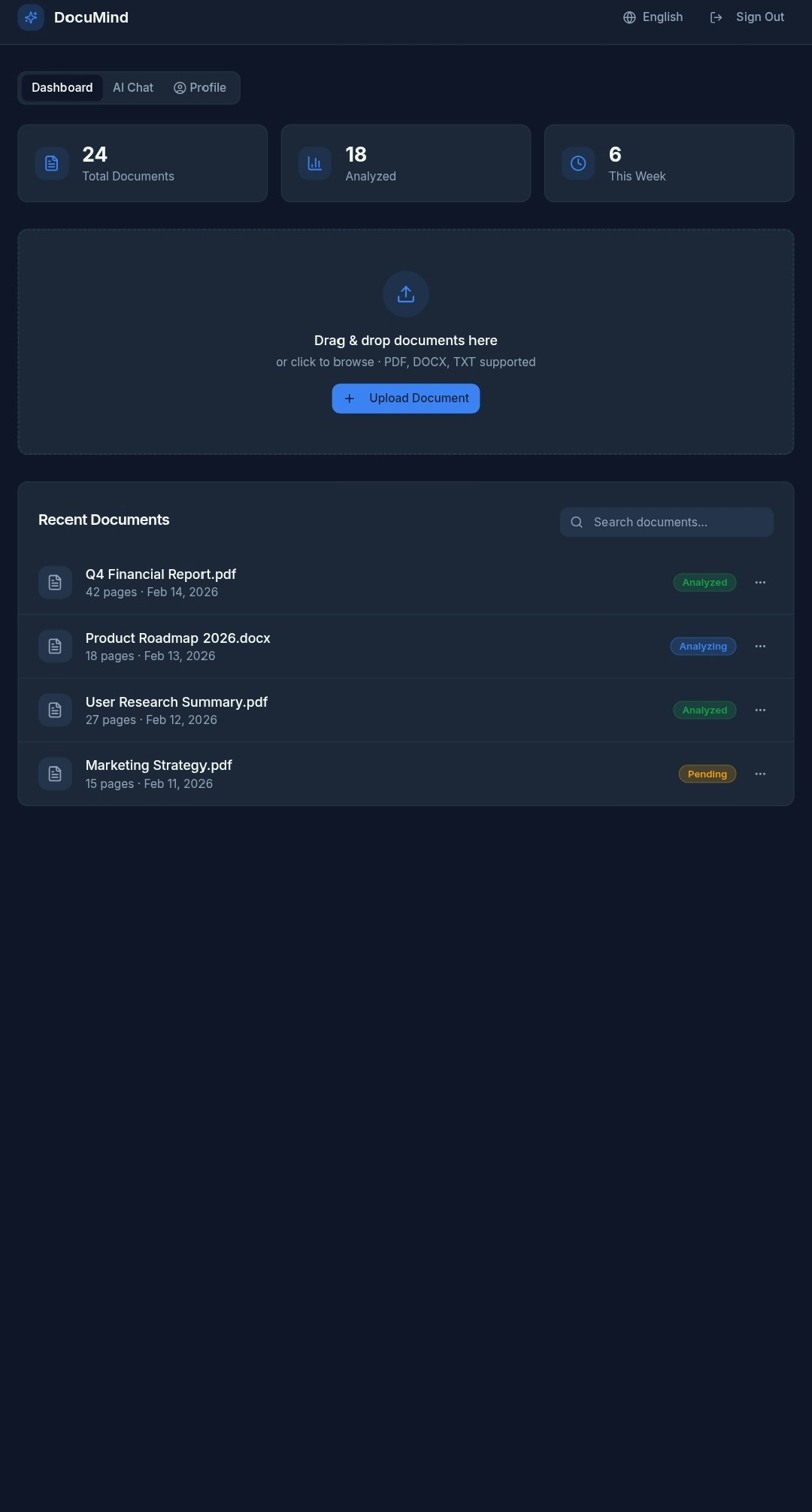The height and width of the screenshot is (1512, 812).
Task: Open options menu for Q4 Financial Report.pdf
Action: point(761,582)
